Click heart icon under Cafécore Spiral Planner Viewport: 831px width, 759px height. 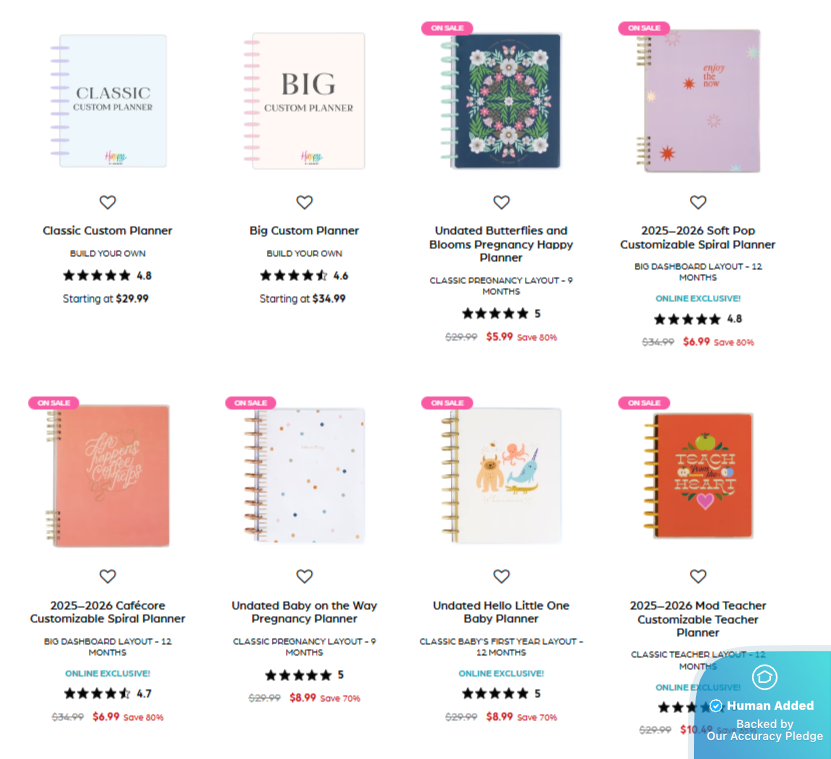[x=108, y=576]
